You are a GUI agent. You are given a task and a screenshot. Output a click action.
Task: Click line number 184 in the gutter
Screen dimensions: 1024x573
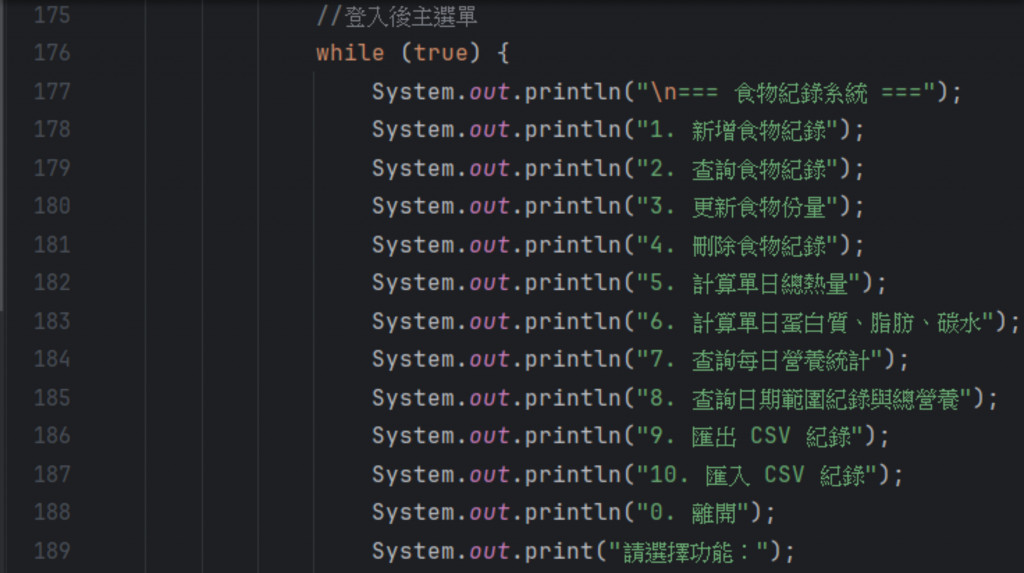(52, 359)
